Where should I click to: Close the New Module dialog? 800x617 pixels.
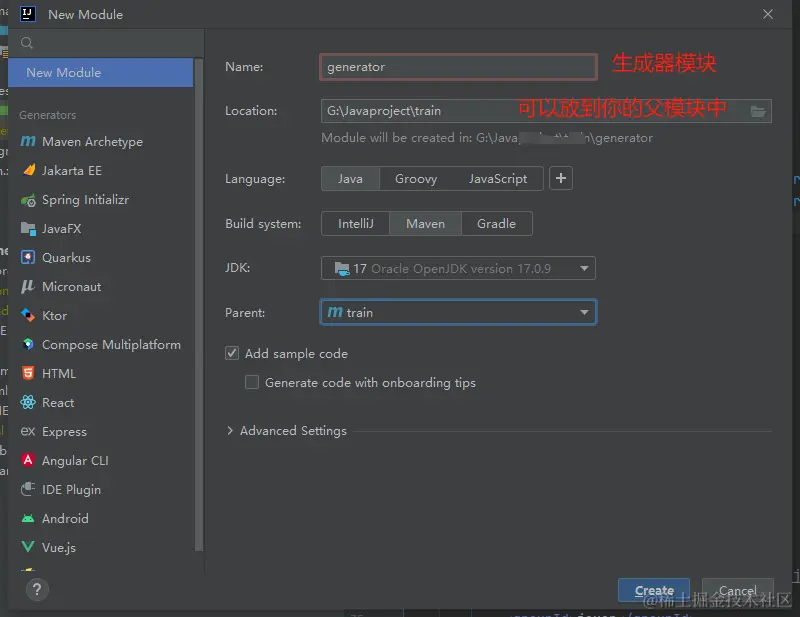(768, 14)
